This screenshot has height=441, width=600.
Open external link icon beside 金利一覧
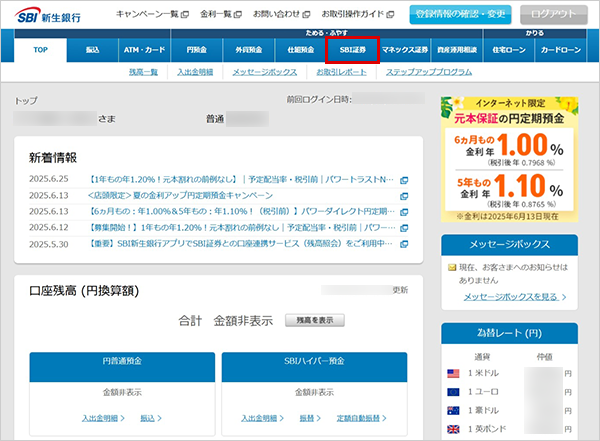(238, 15)
